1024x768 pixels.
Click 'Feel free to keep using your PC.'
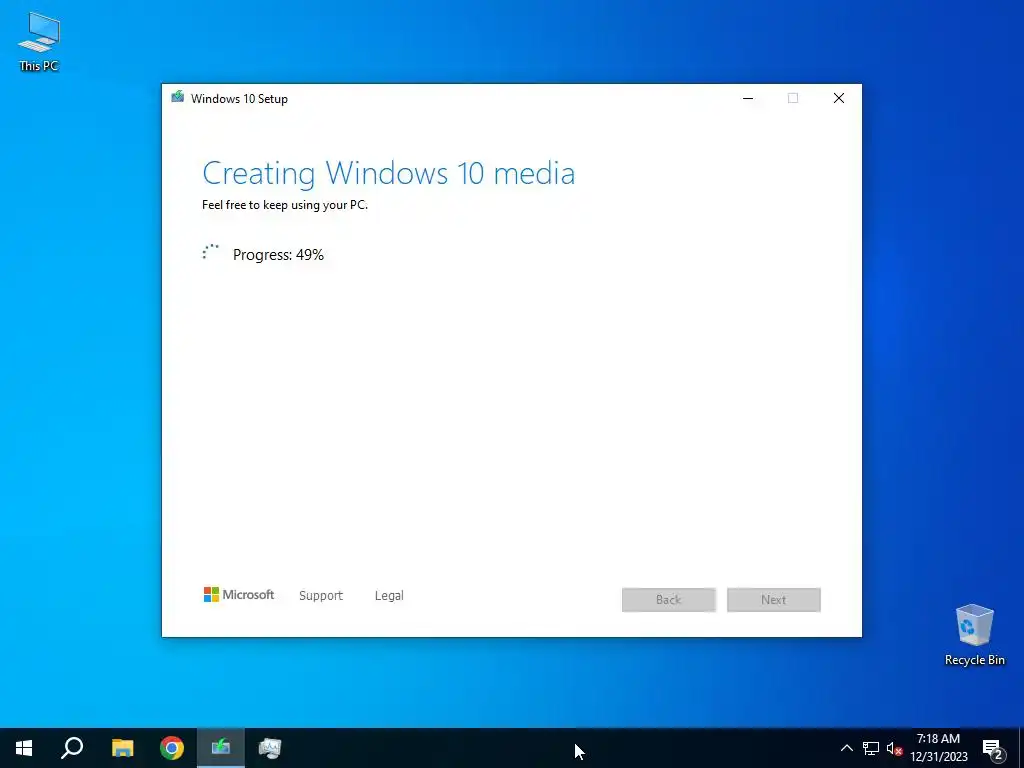(x=285, y=205)
